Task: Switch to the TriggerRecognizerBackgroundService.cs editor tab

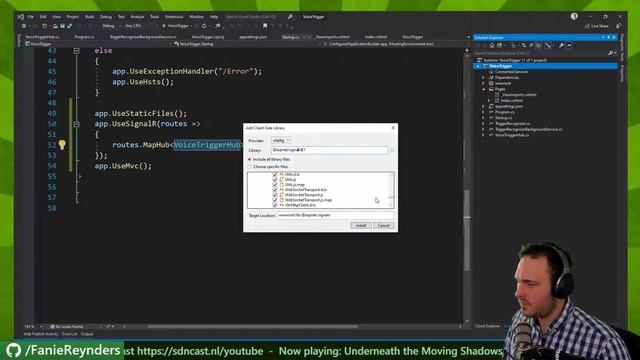Action: [x=142, y=37]
